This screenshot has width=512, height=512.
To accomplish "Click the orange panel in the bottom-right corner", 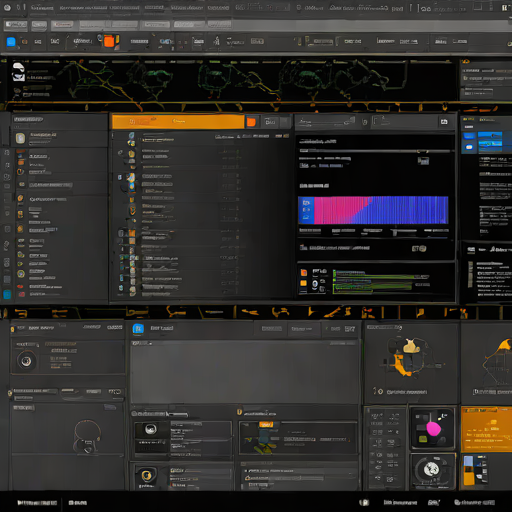I will tap(487, 429).
